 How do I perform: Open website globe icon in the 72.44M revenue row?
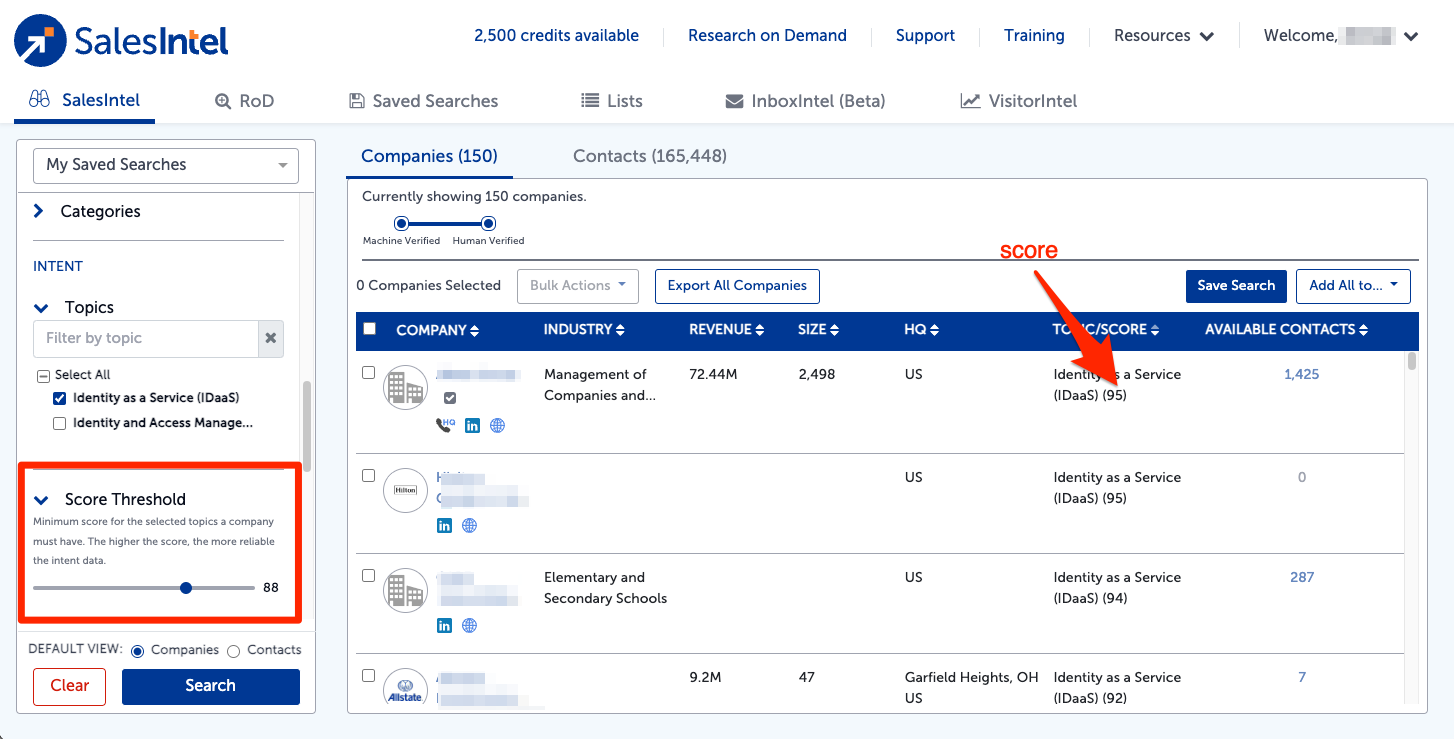tap(497, 425)
